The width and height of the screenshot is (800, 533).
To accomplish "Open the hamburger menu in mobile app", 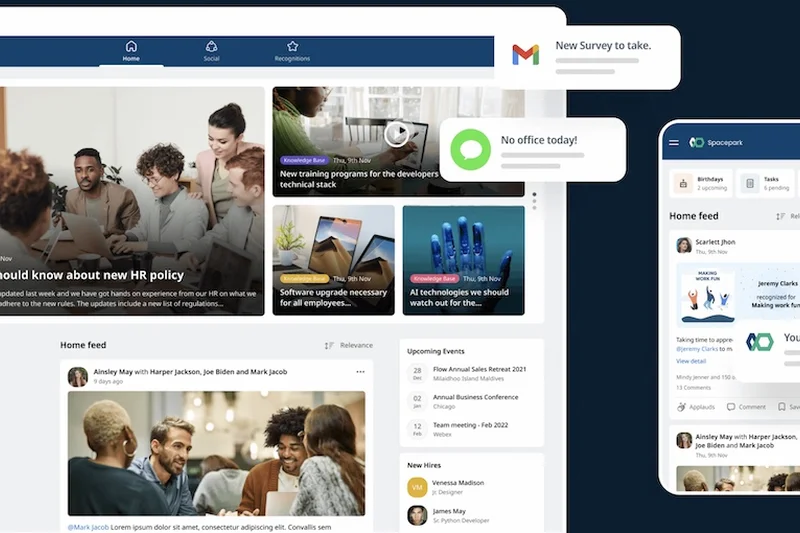I will pos(673,143).
